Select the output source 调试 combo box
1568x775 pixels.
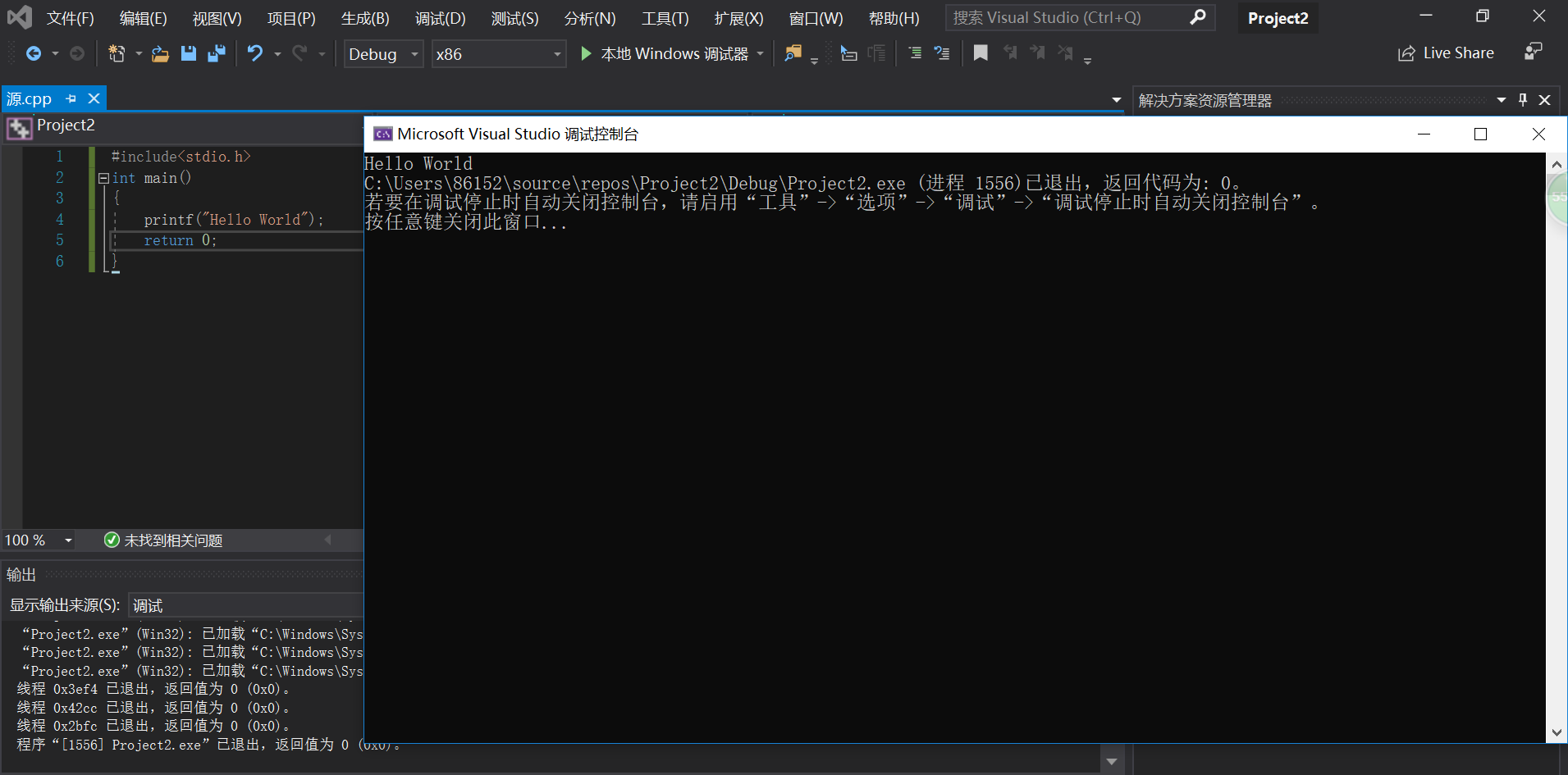click(245, 606)
